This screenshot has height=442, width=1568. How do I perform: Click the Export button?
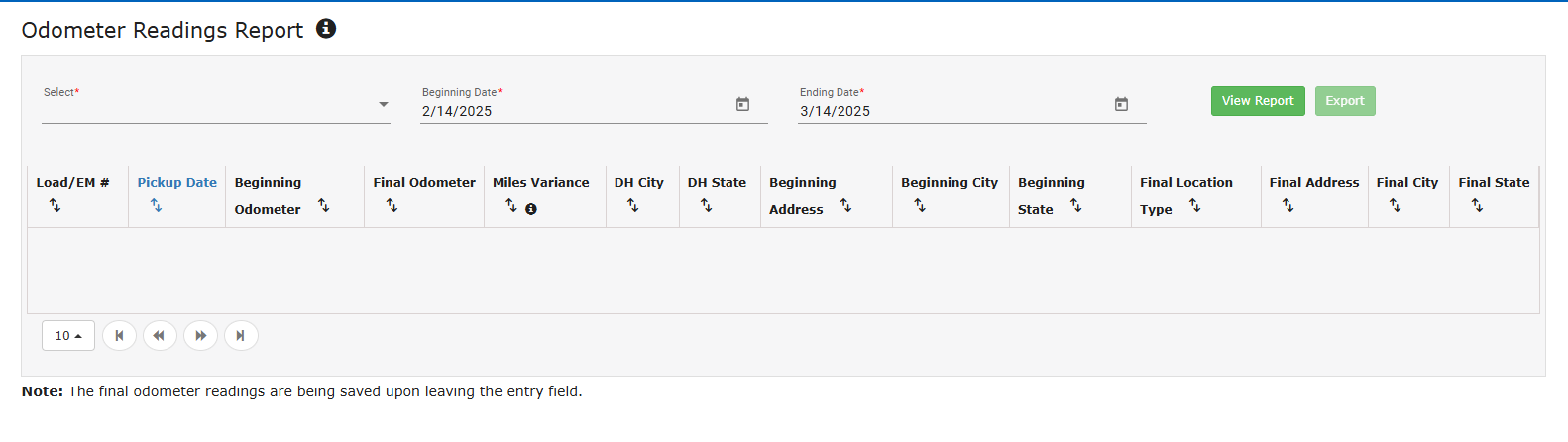click(1344, 101)
